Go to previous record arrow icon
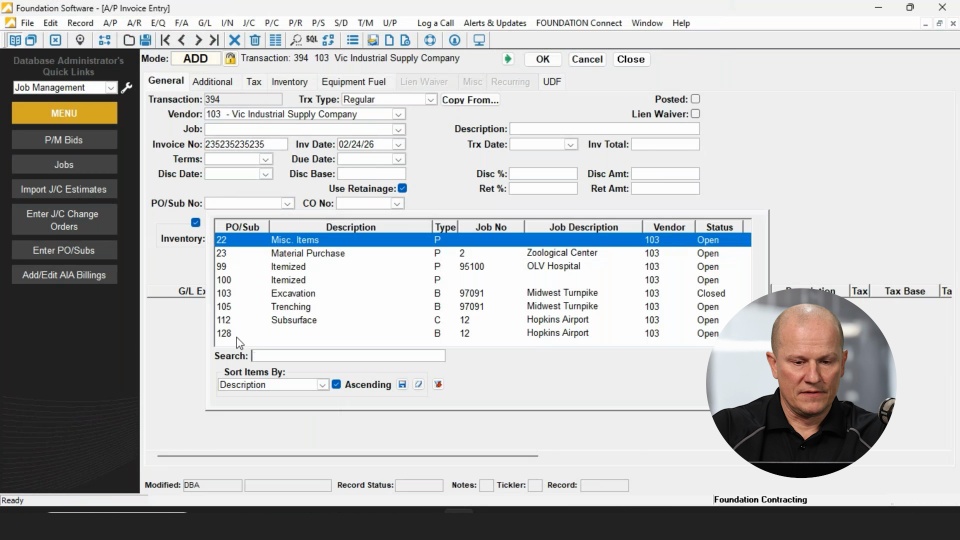 click(182, 40)
